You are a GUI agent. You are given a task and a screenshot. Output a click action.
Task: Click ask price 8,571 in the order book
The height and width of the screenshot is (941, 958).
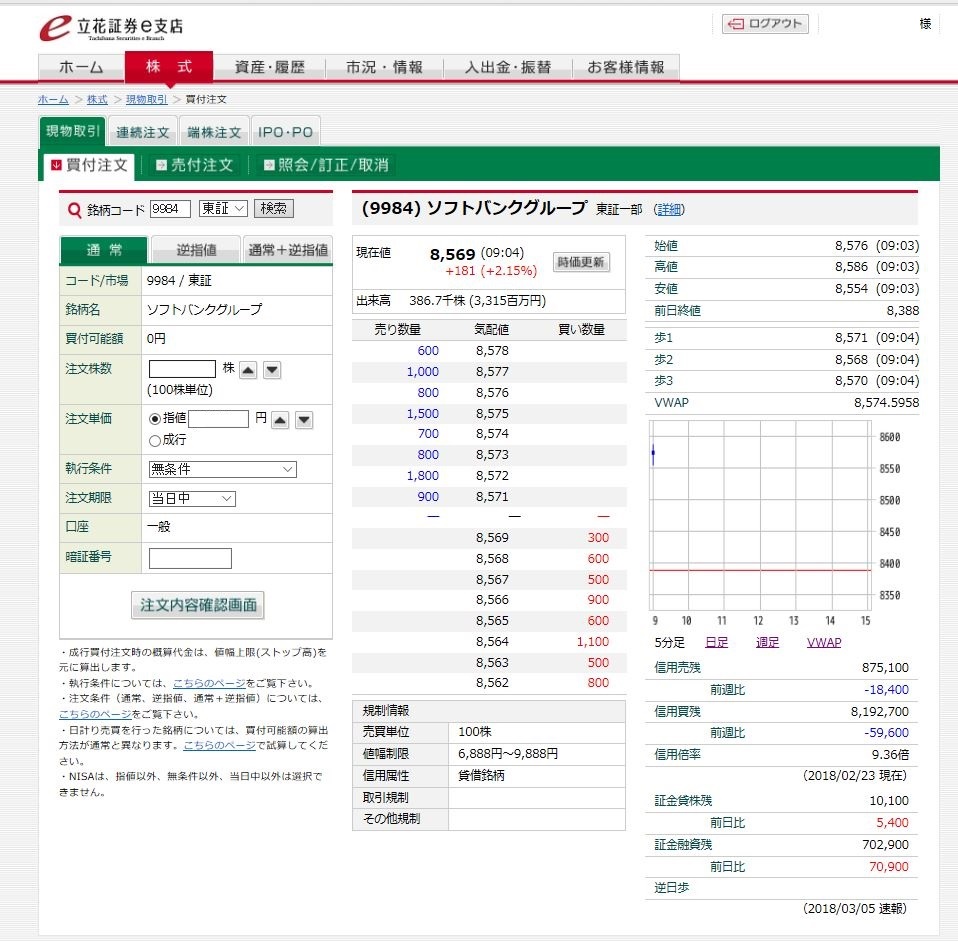492,497
